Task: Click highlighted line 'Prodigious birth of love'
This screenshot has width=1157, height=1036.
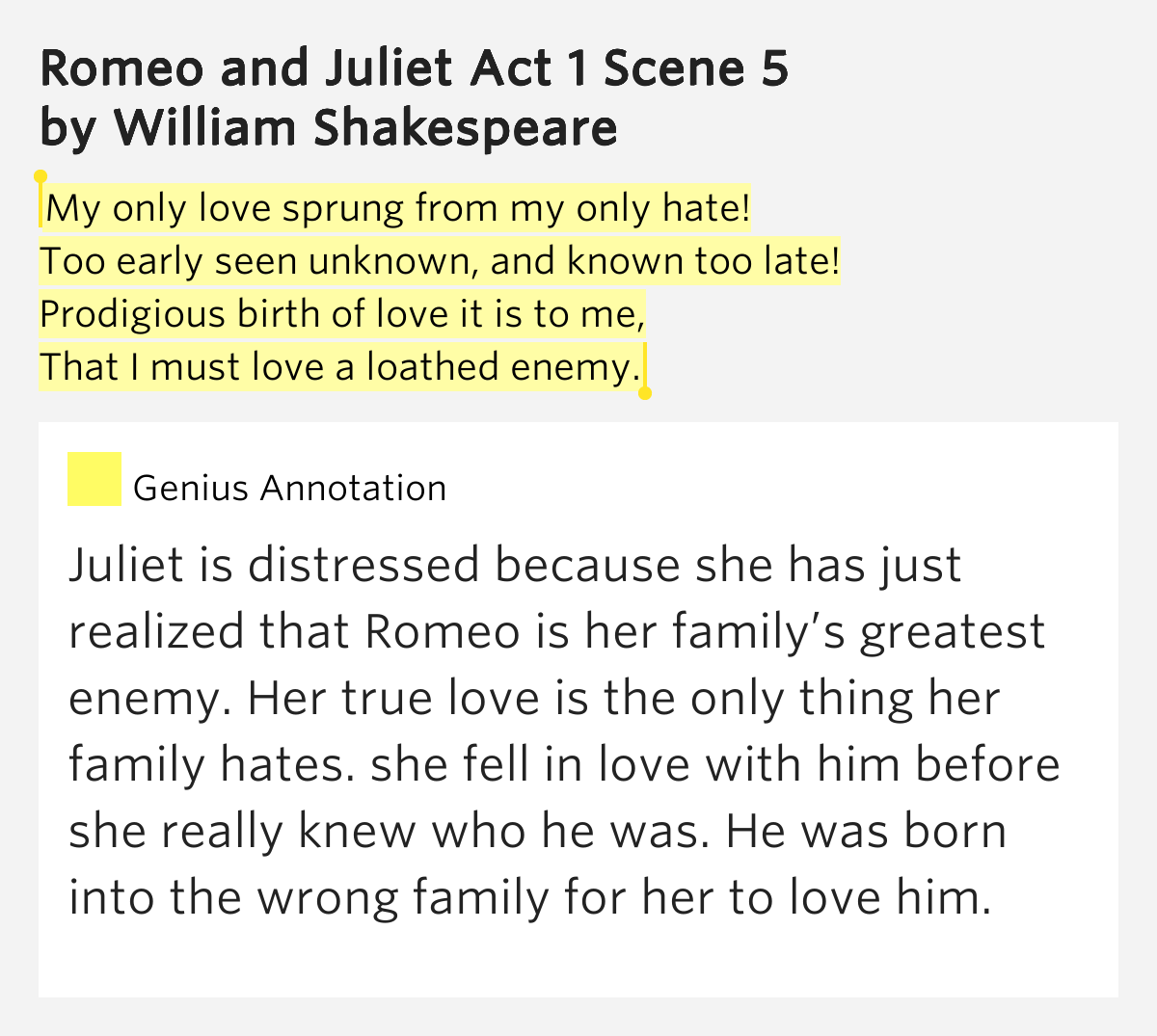Action: click(342, 314)
